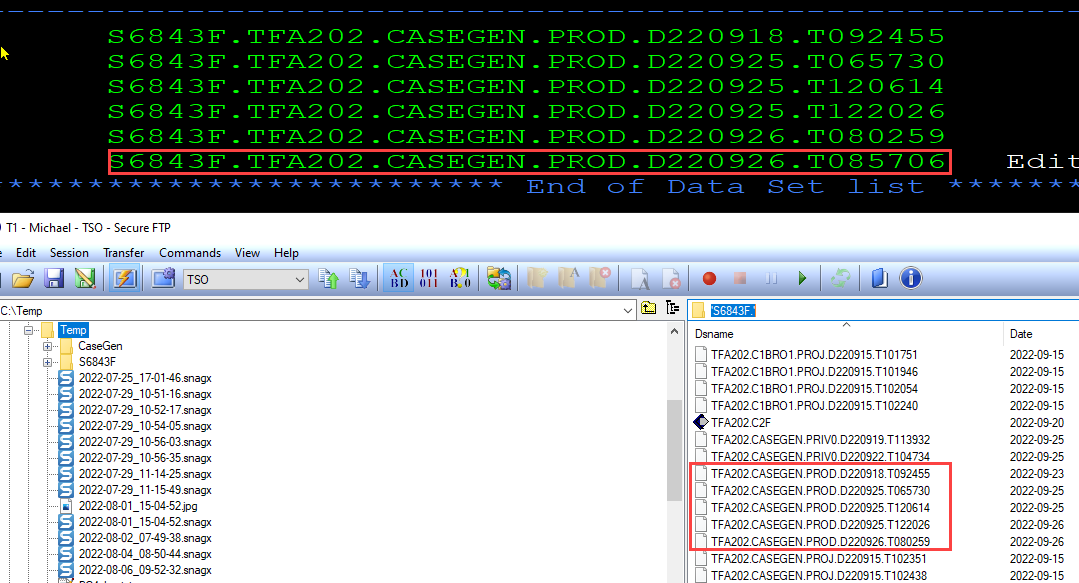1079x583 pixels.
Task: Click the stop square button
Action: click(x=740, y=279)
